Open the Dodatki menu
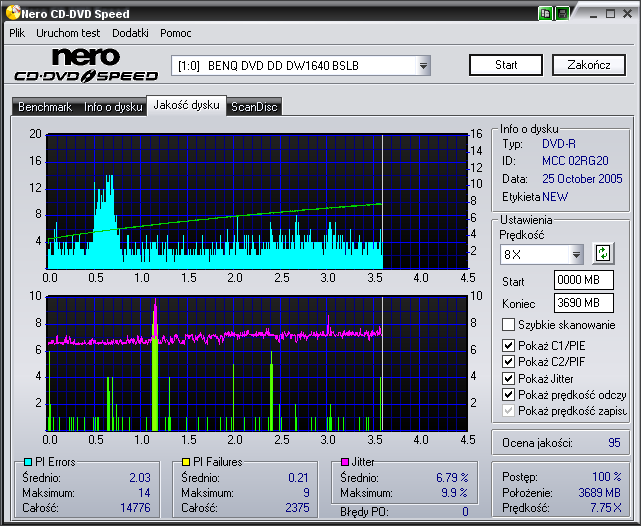The width and height of the screenshot is (641, 526). pyautogui.click(x=130, y=33)
